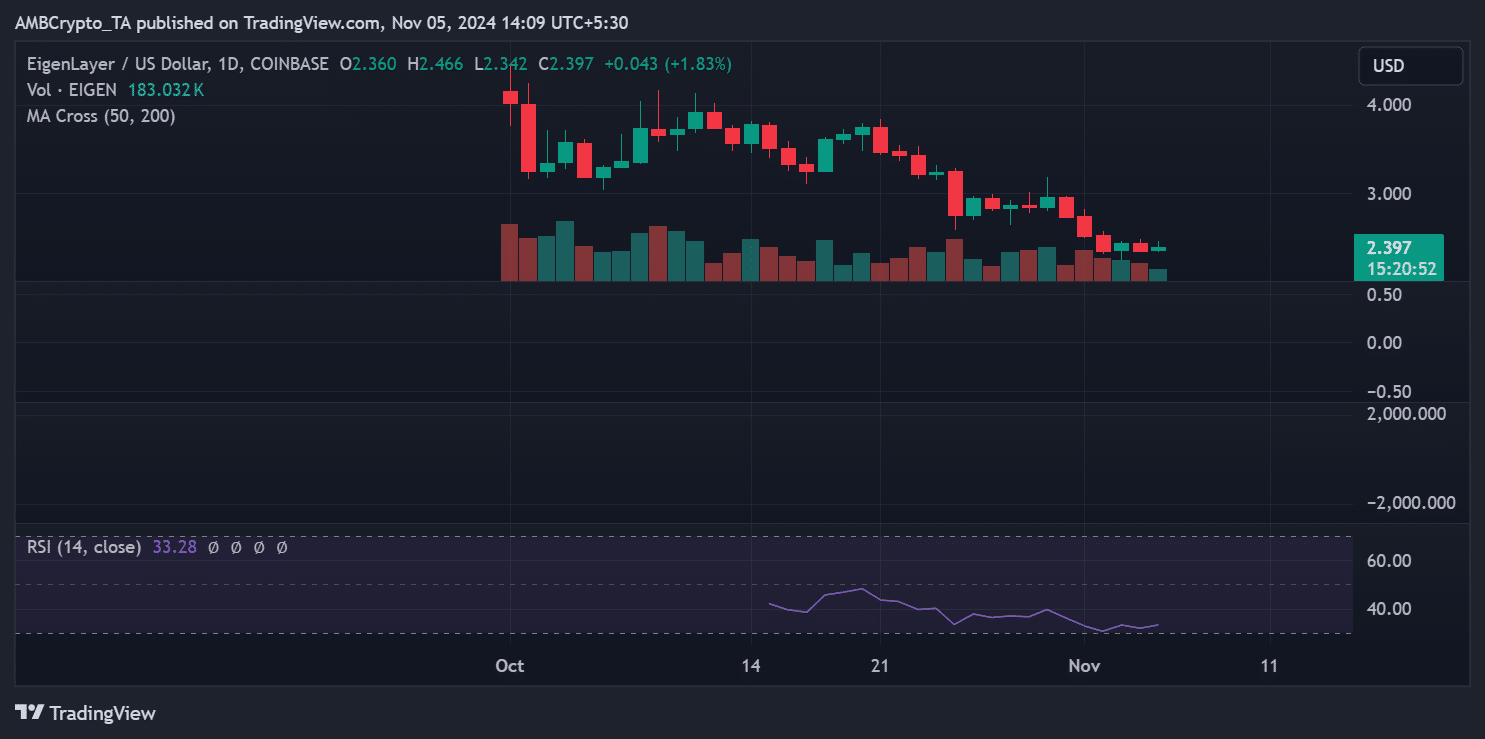The image size is (1485, 739).
Task: Click the Oct date axis label
Action: tap(510, 666)
